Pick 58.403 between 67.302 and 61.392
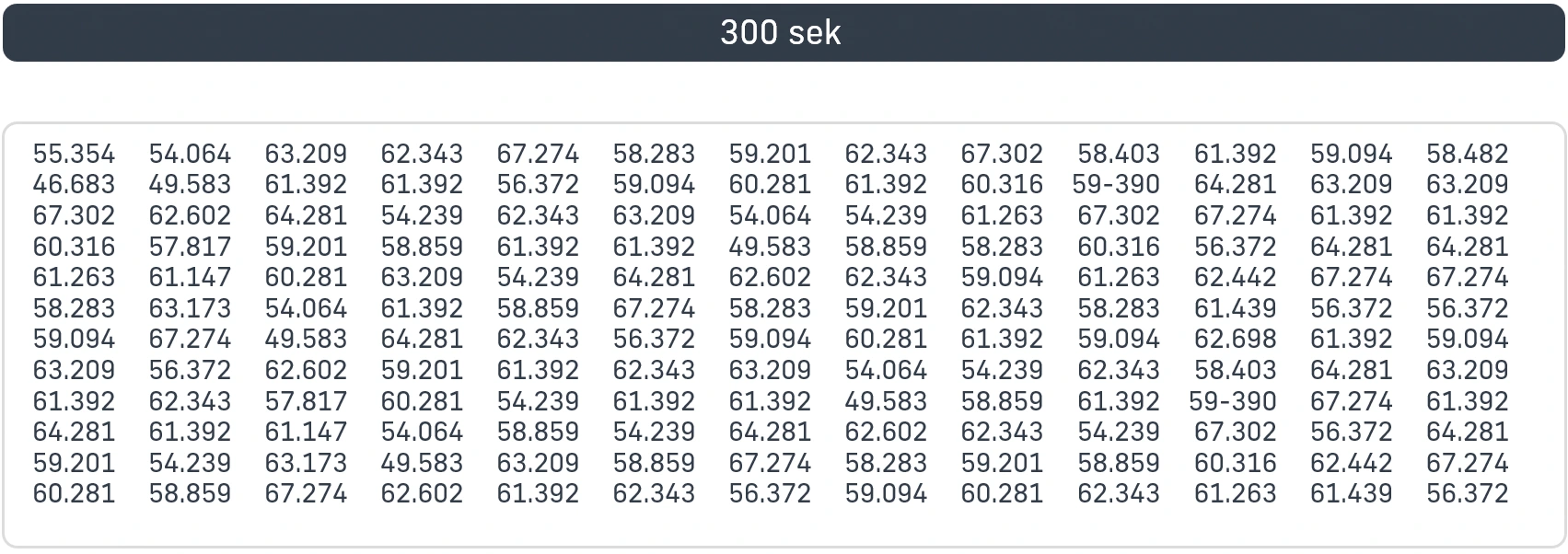Viewport: 1568px width, 554px height. [1119, 154]
